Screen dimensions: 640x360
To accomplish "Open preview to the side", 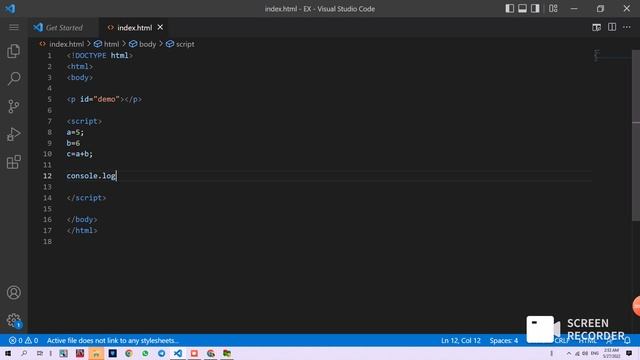I will (596, 27).
